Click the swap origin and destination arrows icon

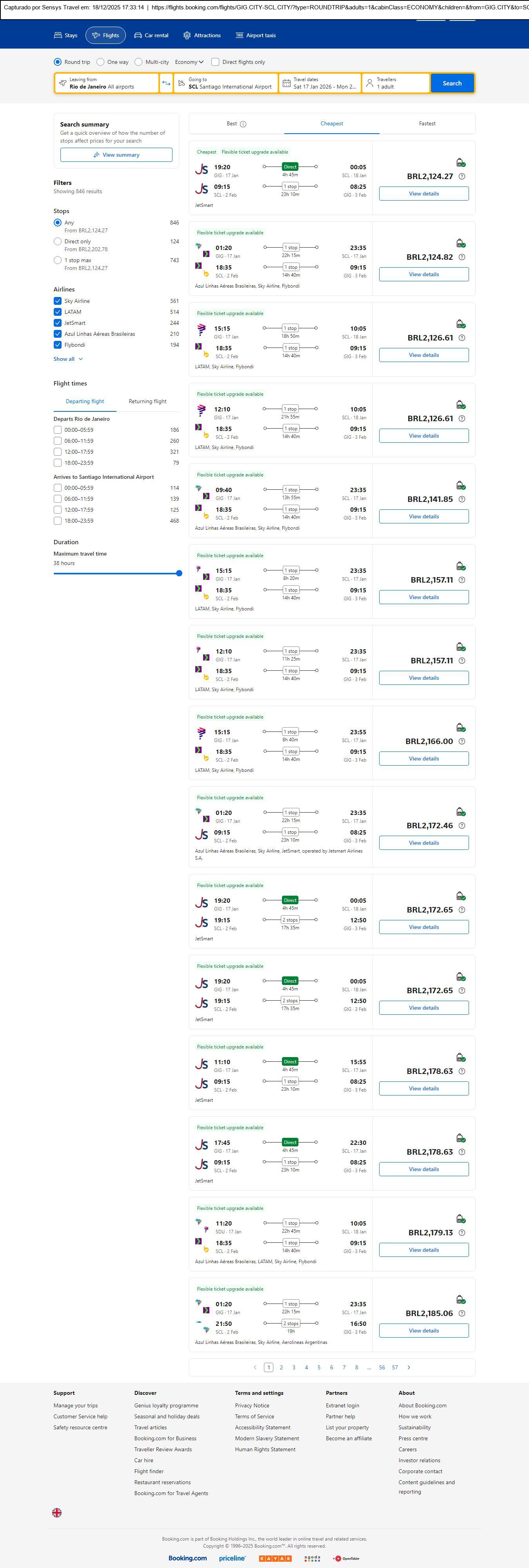[x=166, y=83]
